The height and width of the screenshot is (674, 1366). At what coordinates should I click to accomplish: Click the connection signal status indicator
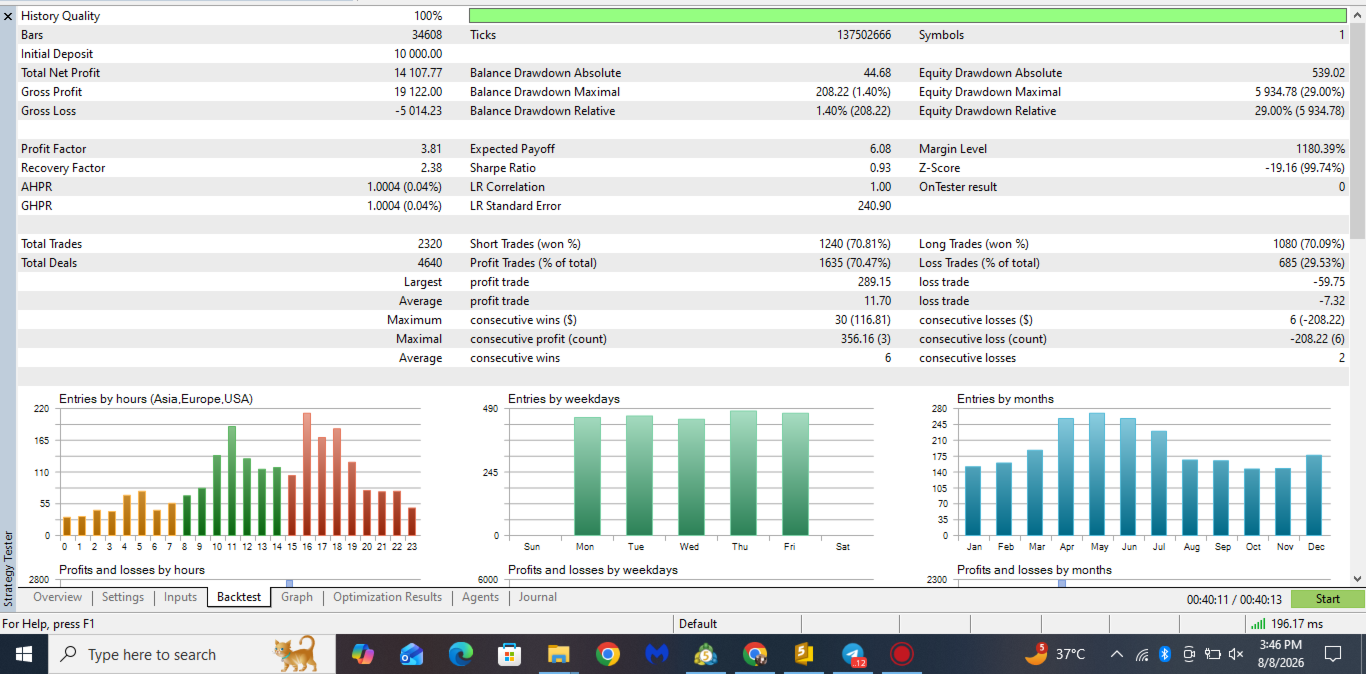click(x=1286, y=624)
